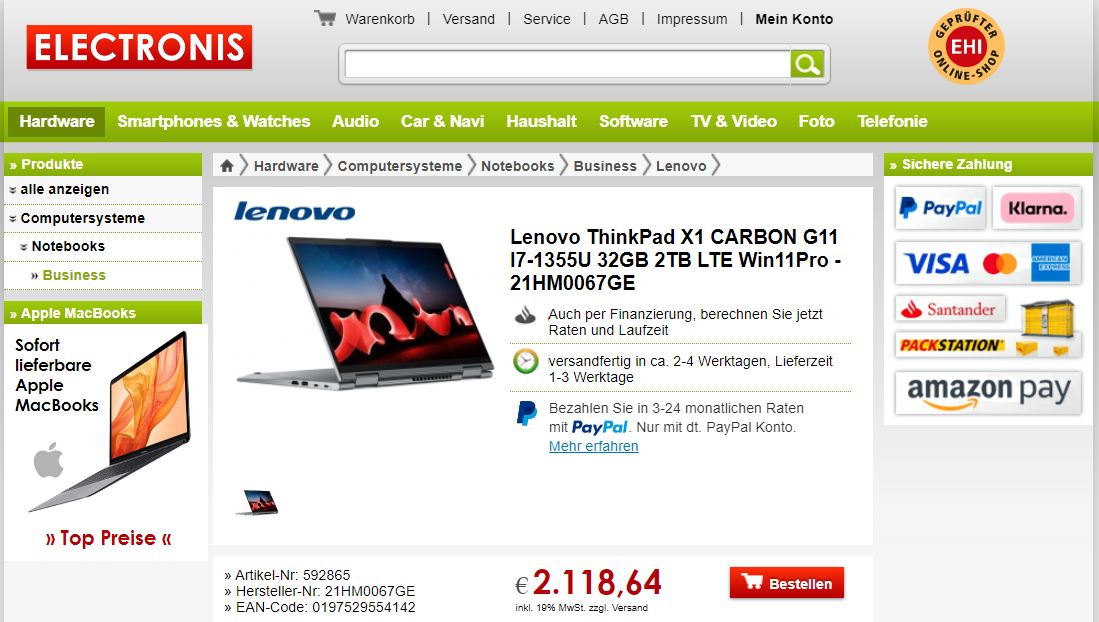Click the red Bestellen button
Screen dimensions: 1099x622
click(x=786, y=583)
